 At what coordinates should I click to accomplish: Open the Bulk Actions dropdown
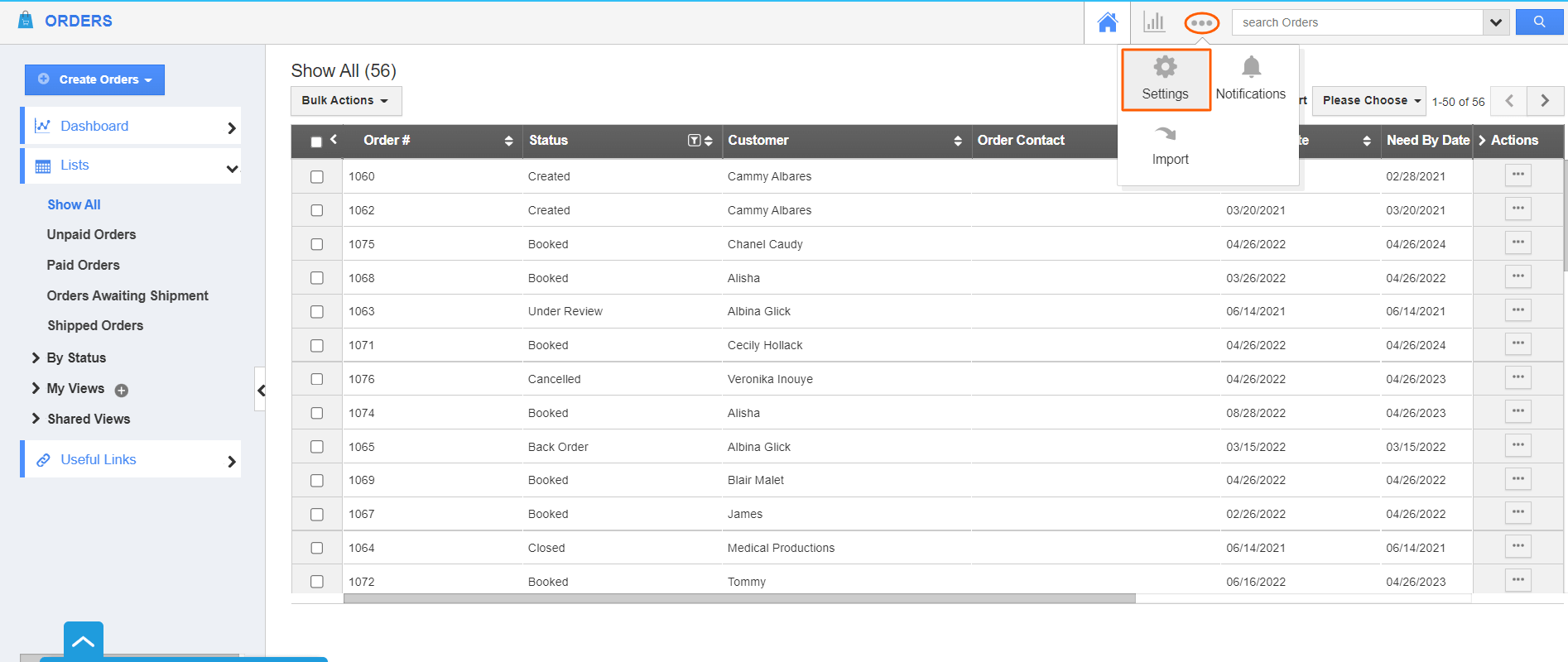345,101
